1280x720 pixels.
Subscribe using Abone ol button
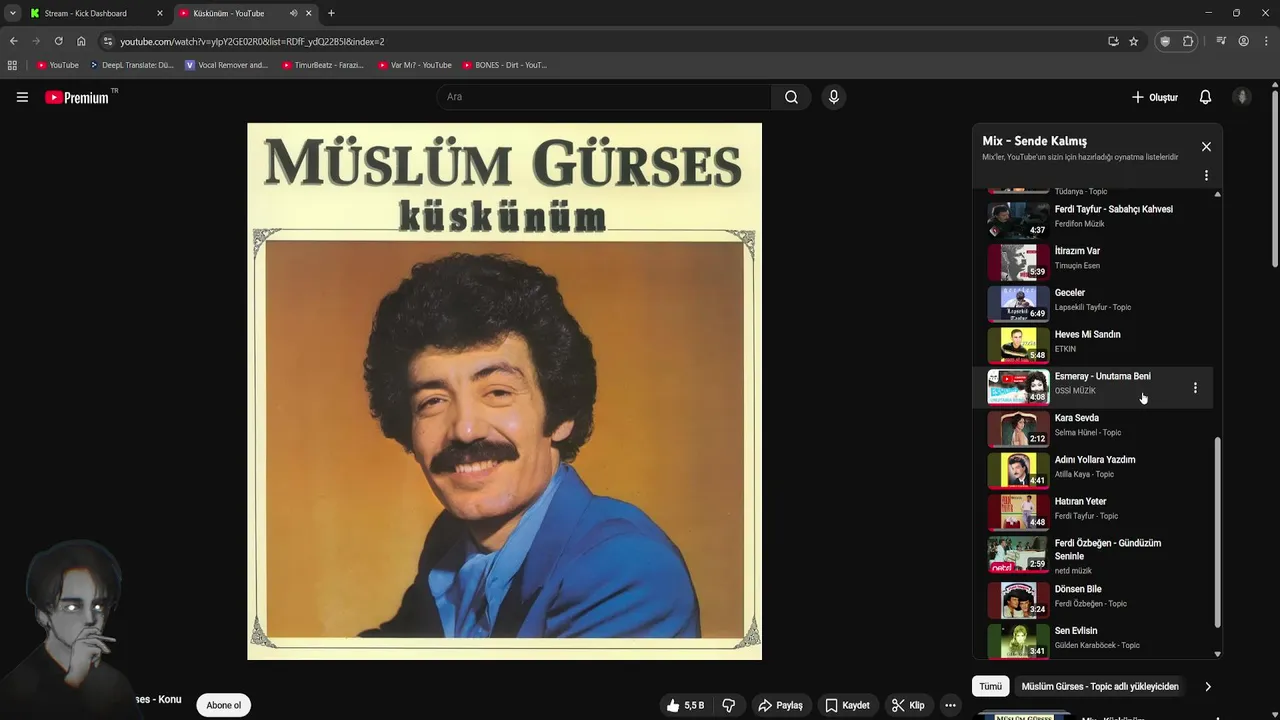(224, 705)
